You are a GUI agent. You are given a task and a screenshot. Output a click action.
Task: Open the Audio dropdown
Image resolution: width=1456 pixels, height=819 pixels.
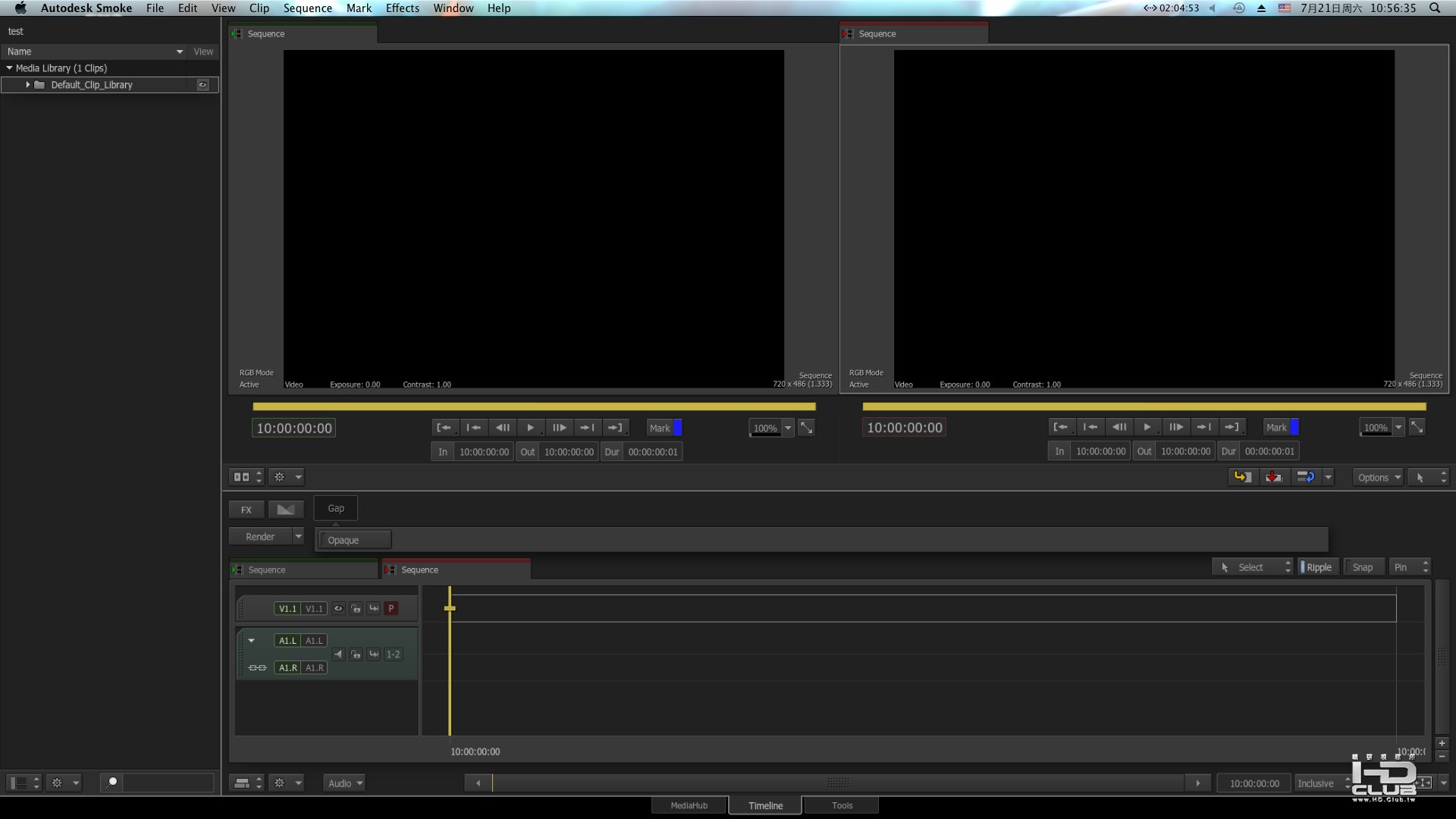[x=344, y=783]
